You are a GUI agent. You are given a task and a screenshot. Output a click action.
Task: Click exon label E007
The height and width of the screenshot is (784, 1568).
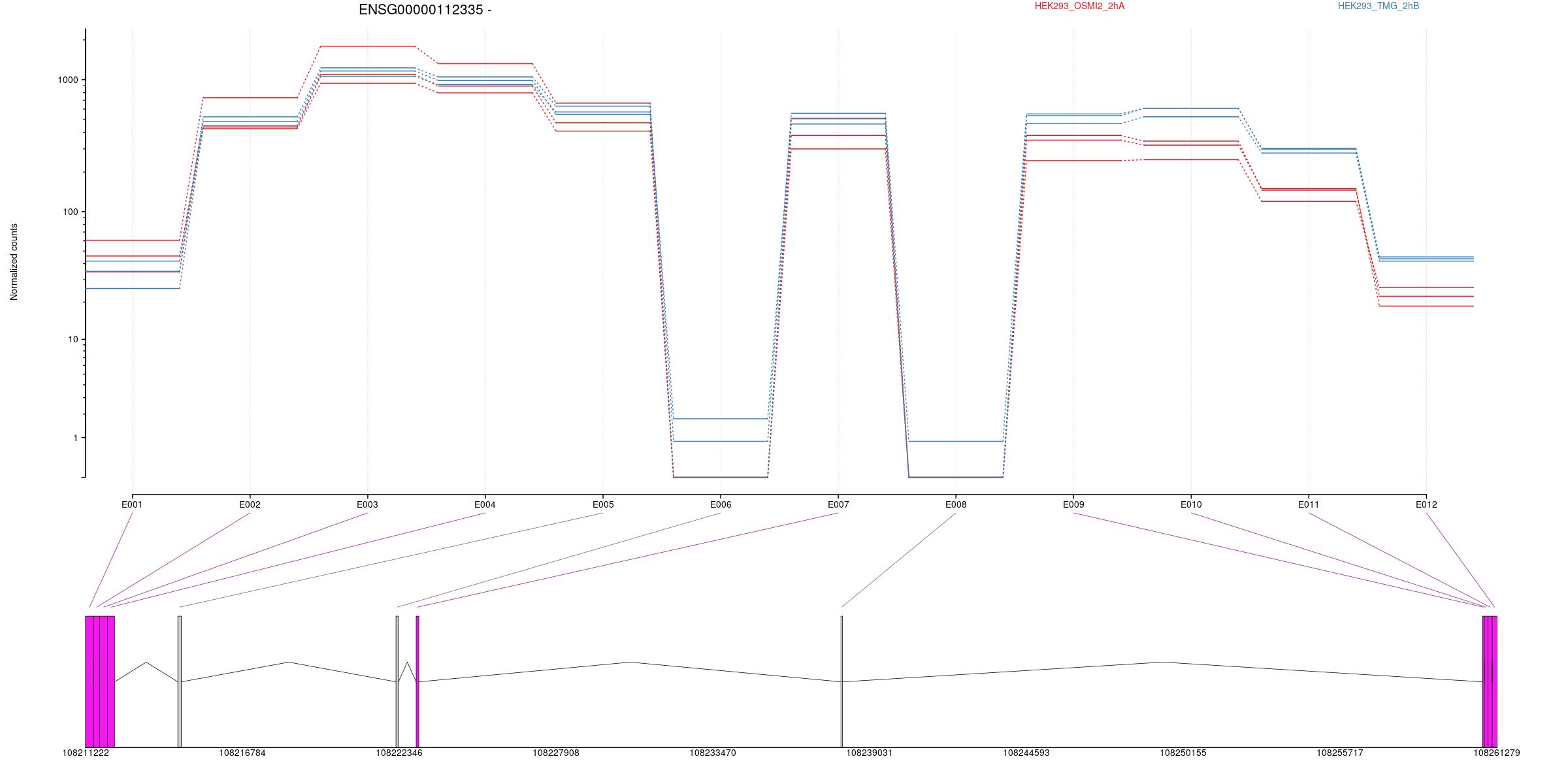point(838,504)
